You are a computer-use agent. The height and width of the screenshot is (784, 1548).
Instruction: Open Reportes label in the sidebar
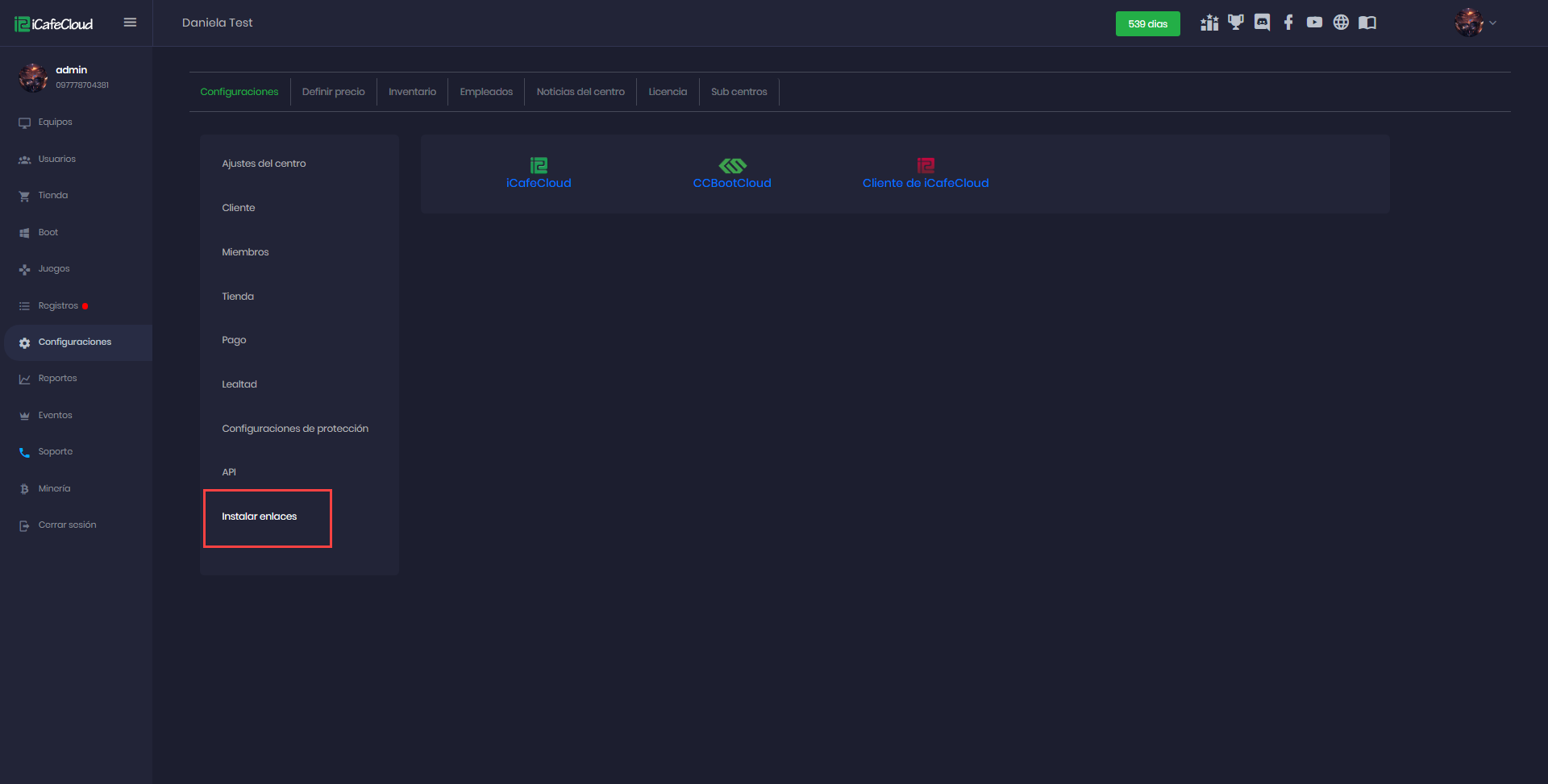[58, 379]
